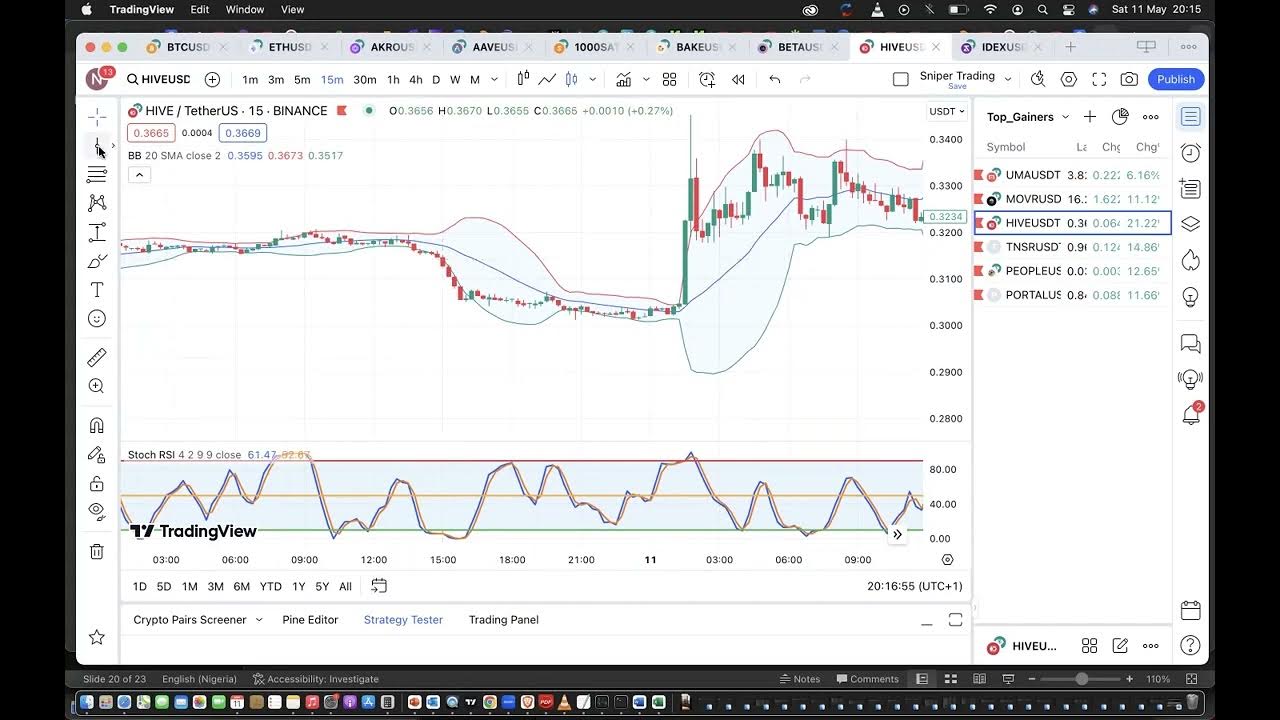Click the create alert clock icon
This screenshot has width=1280, height=720.
[707, 79]
